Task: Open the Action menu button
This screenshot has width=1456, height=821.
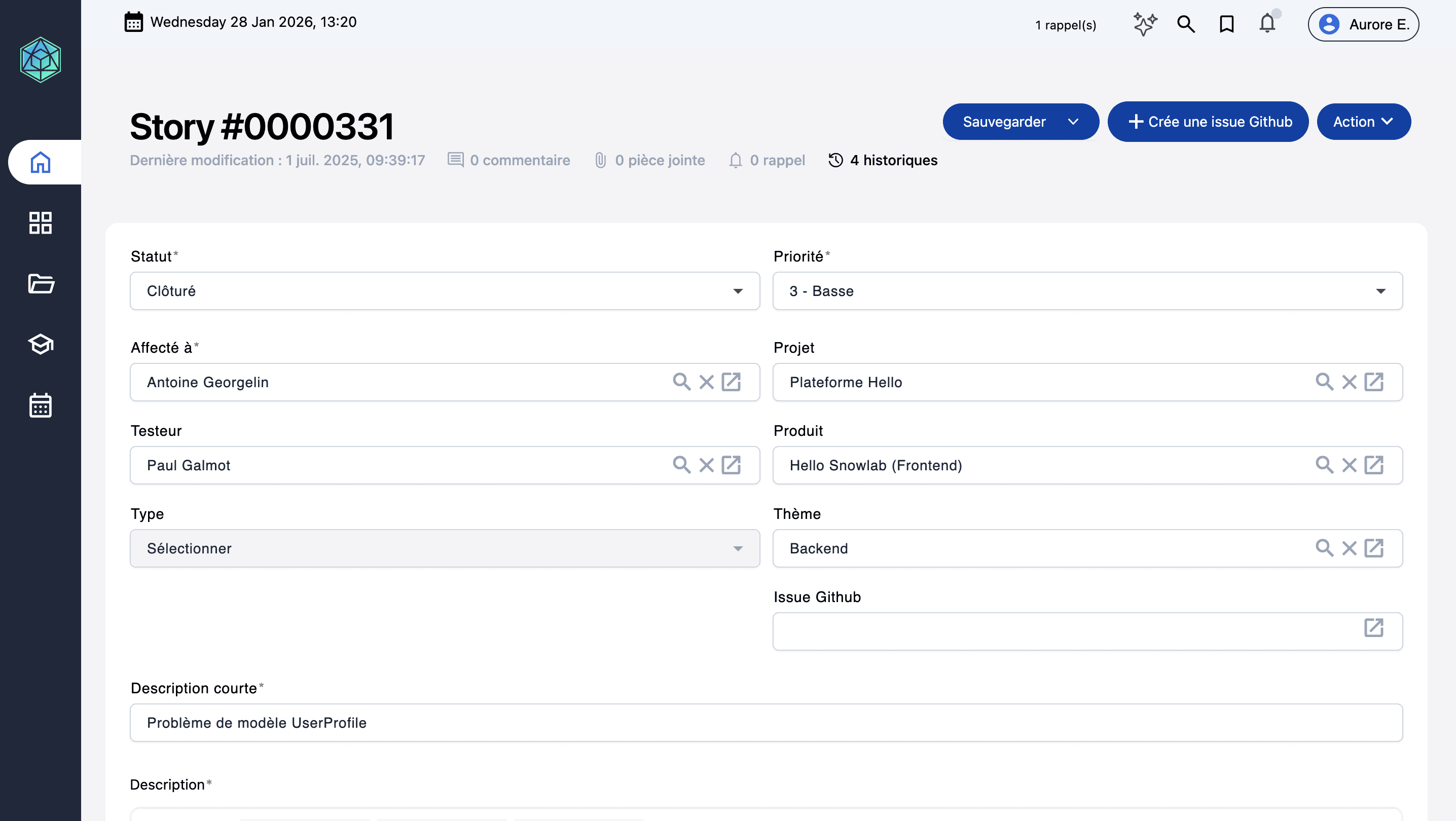Action: tap(1363, 122)
